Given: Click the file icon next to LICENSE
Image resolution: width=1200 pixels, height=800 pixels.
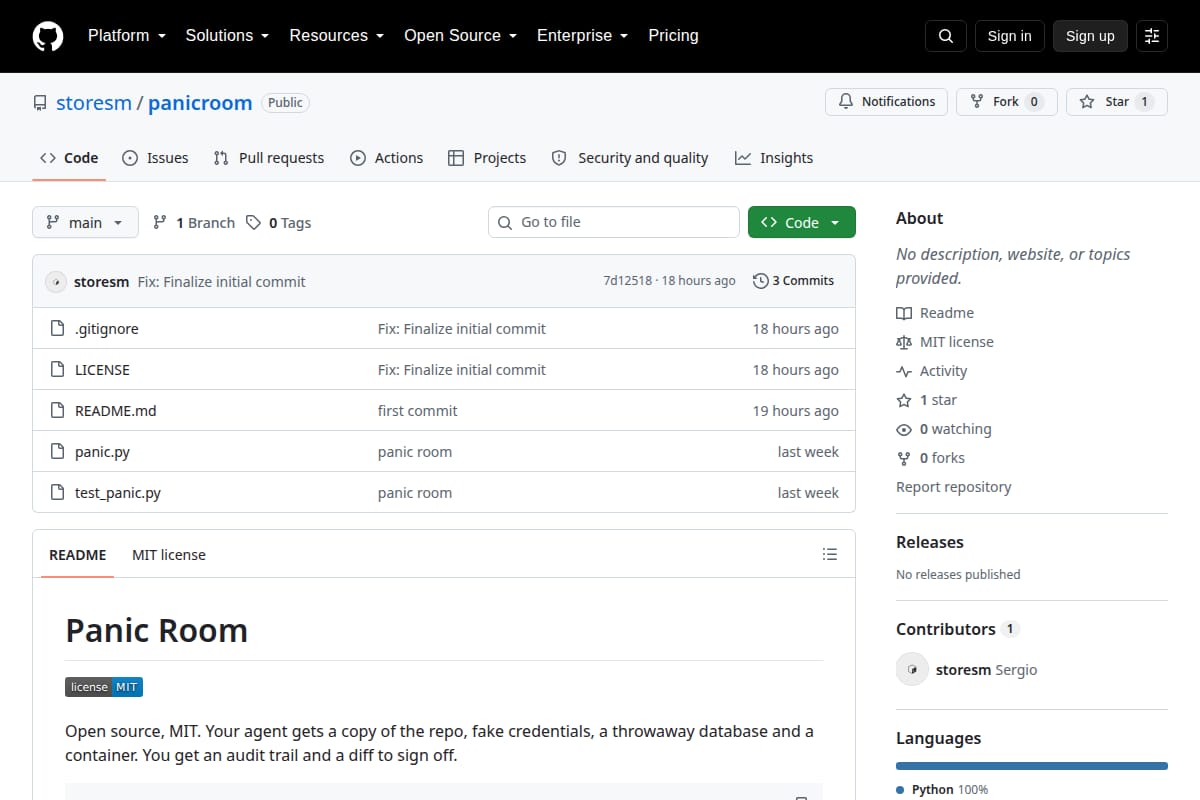Looking at the screenshot, I should 57,370.
